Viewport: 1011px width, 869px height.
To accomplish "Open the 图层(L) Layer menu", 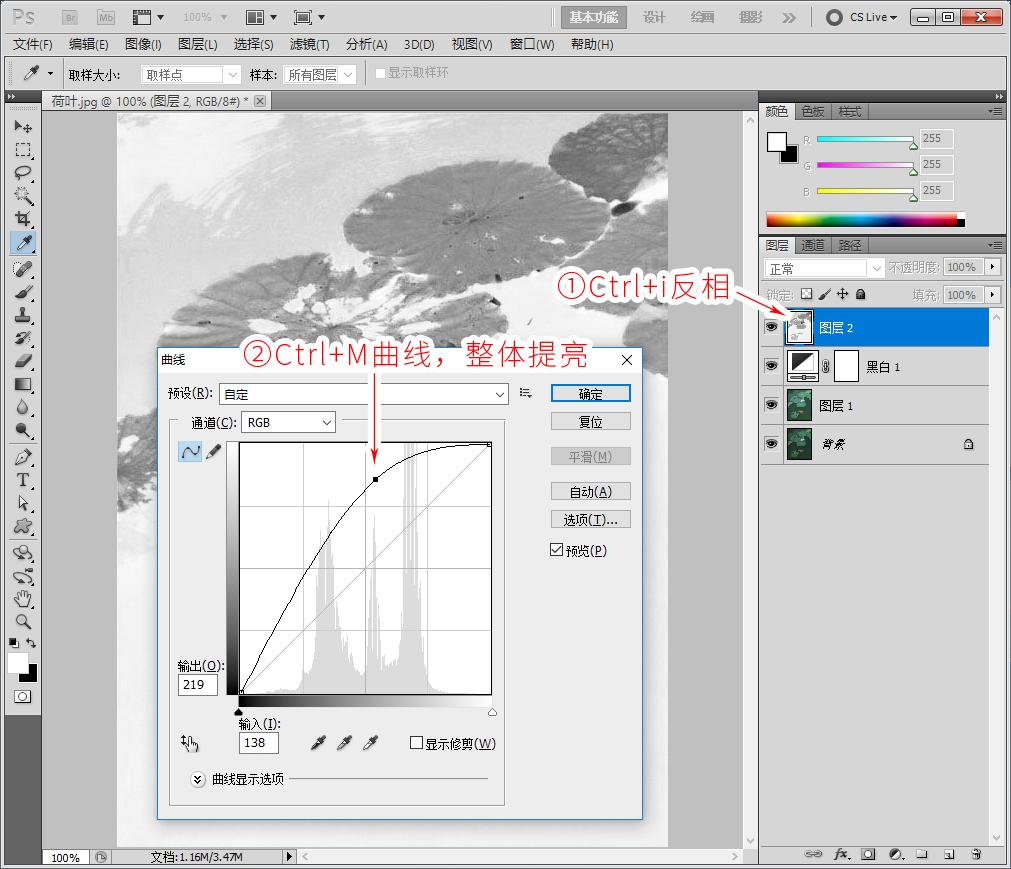I will 197,44.
